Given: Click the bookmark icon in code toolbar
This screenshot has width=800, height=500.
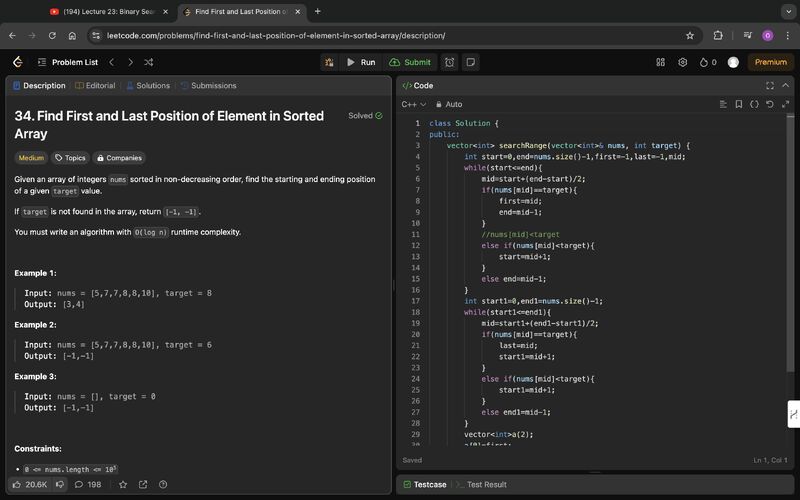Looking at the screenshot, I should (739, 104).
